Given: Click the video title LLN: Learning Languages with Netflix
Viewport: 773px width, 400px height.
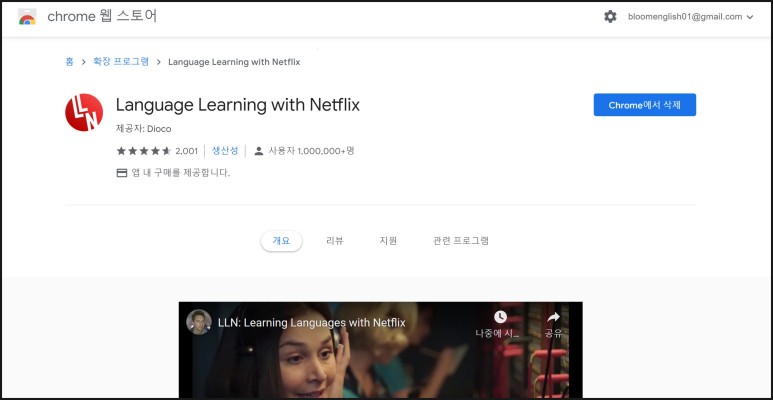Looking at the screenshot, I should coord(312,323).
